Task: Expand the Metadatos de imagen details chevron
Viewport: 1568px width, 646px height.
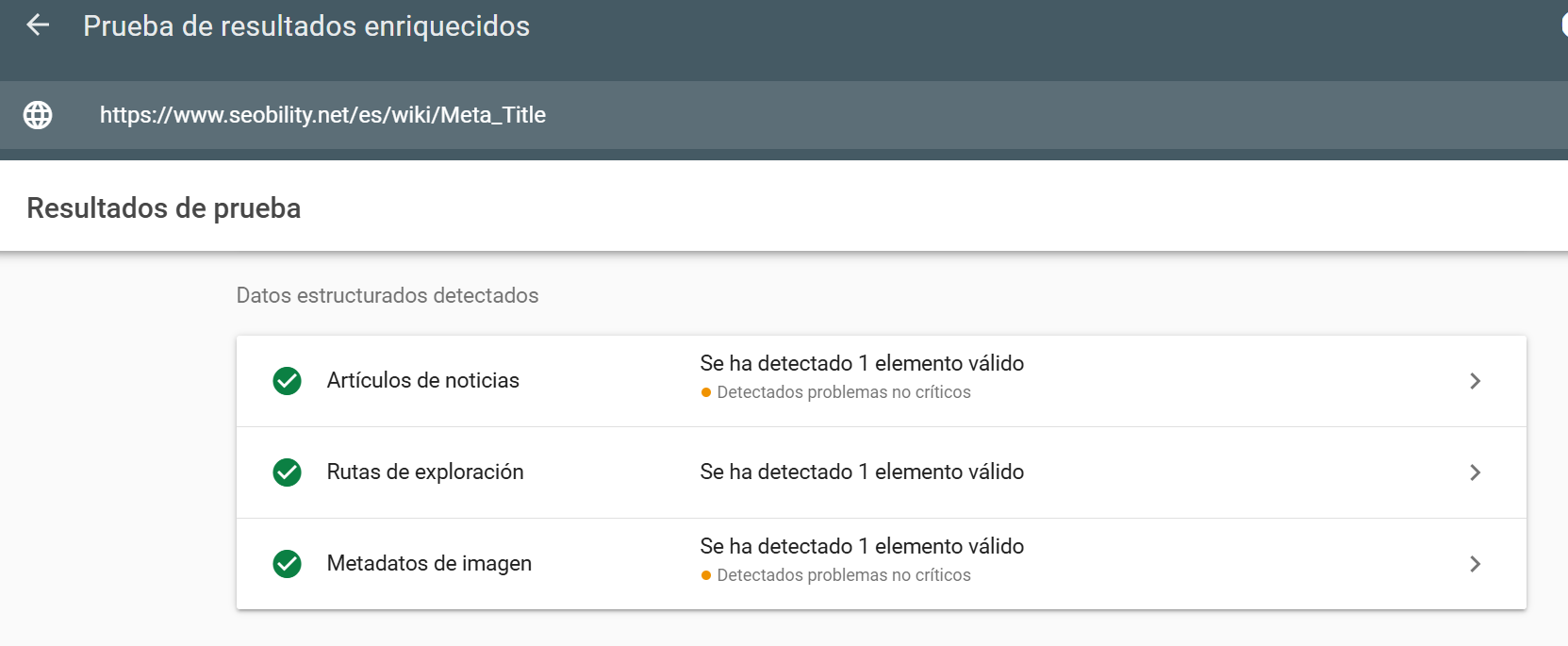Action: tap(1475, 564)
